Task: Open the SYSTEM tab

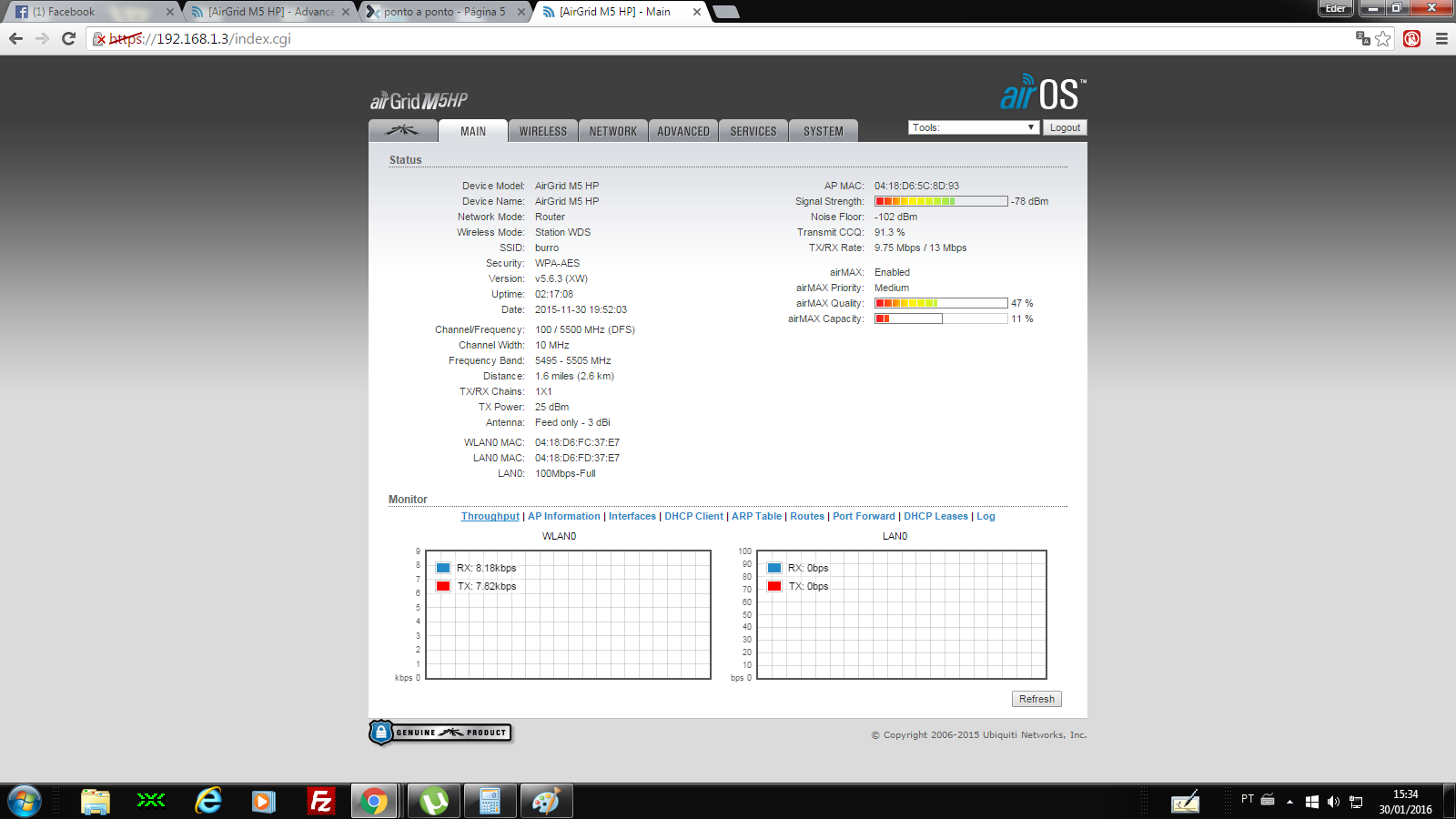Action: (x=824, y=131)
